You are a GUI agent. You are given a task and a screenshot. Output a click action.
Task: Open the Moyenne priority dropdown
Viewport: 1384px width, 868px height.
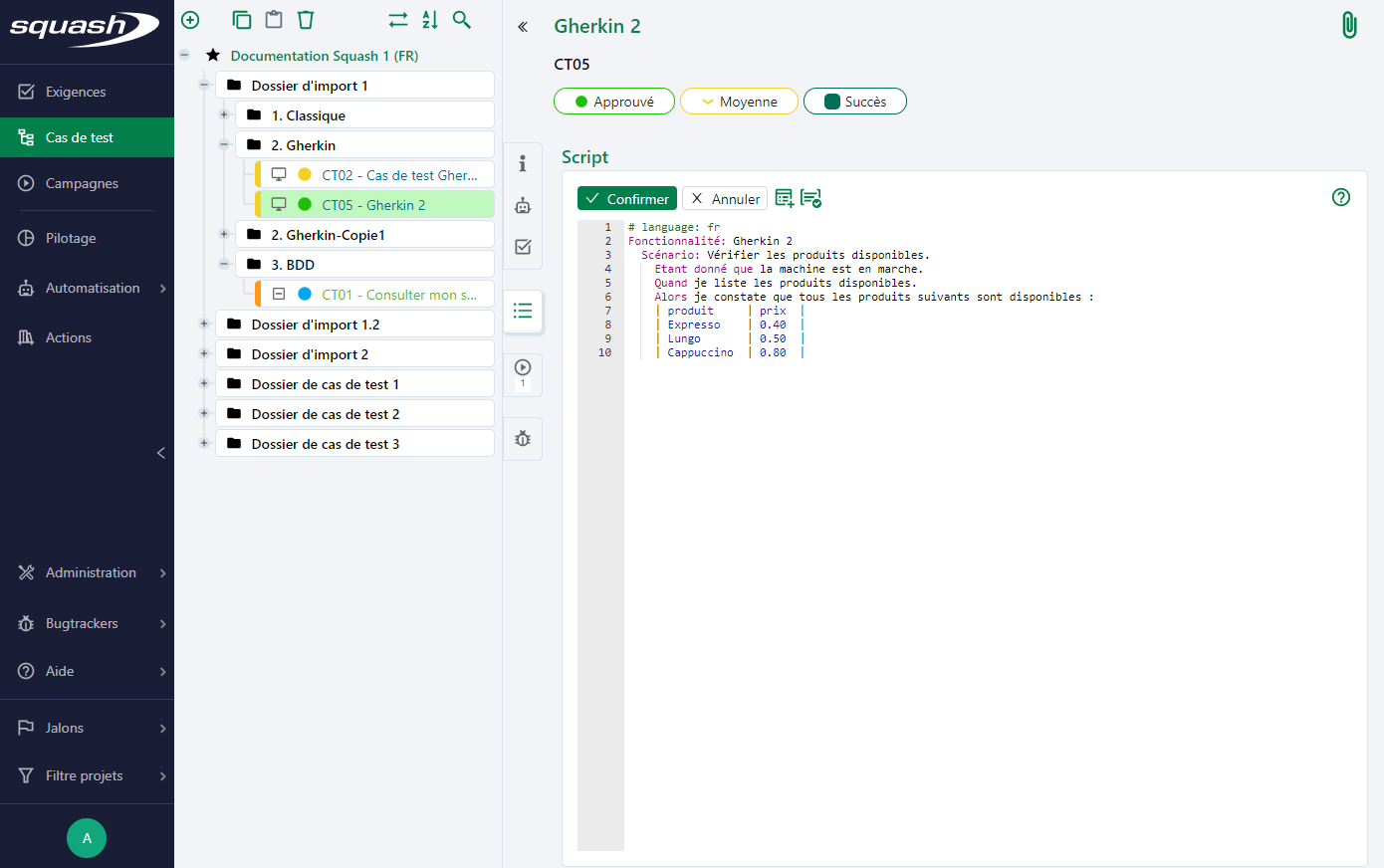[x=739, y=101]
